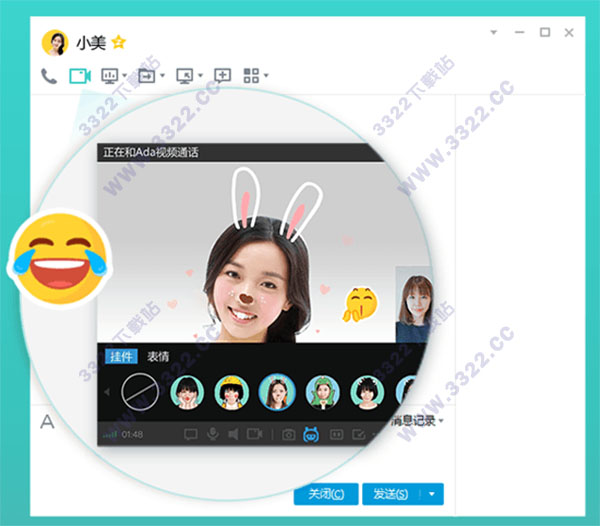Choose the hands-on-cheeks sticker, first avatar
This screenshot has width=600, height=526.
tap(187, 392)
